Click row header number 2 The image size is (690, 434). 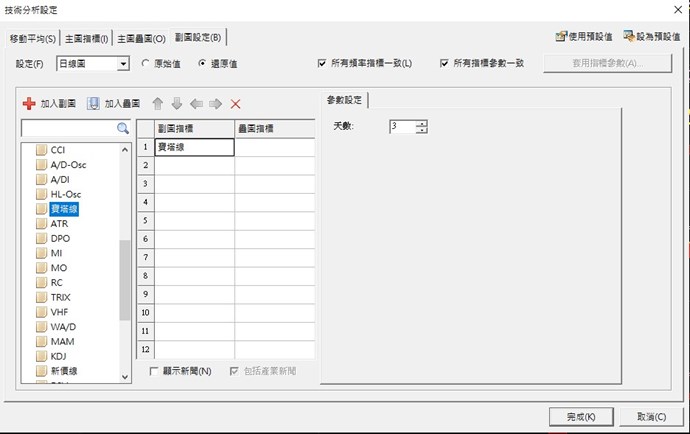145,166
